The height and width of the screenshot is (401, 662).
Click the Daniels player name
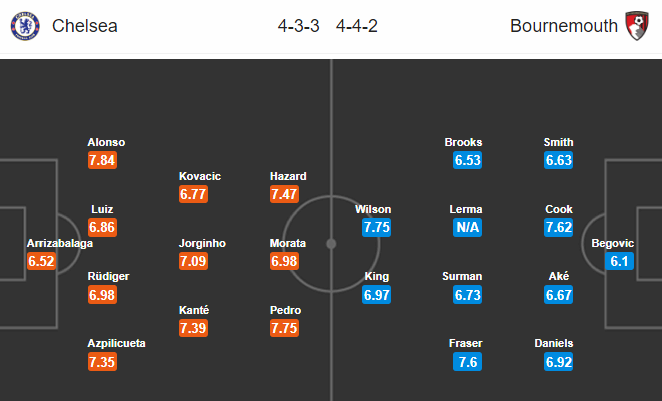[x=553, y=343]
